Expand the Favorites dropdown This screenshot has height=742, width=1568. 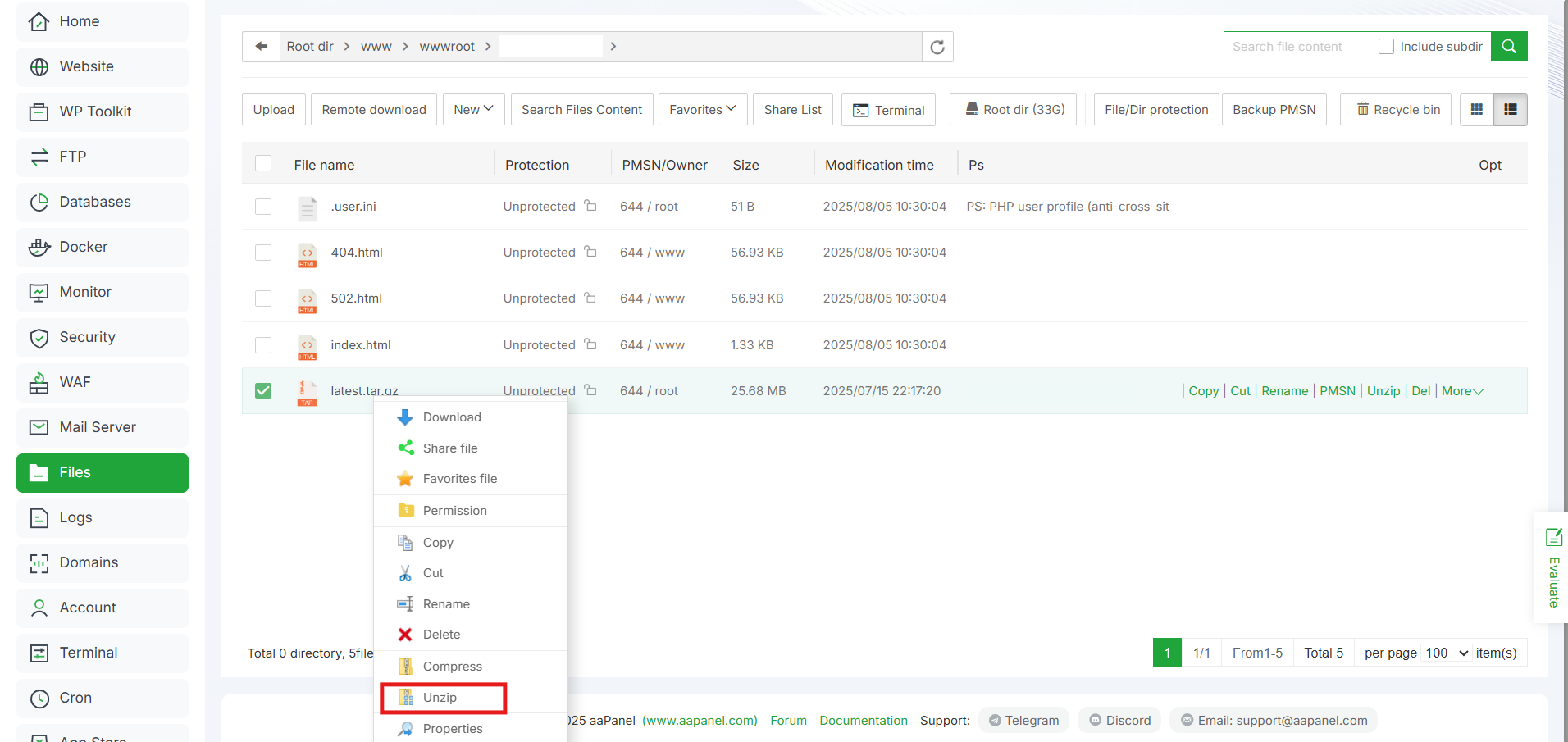[x=702, y=109]
